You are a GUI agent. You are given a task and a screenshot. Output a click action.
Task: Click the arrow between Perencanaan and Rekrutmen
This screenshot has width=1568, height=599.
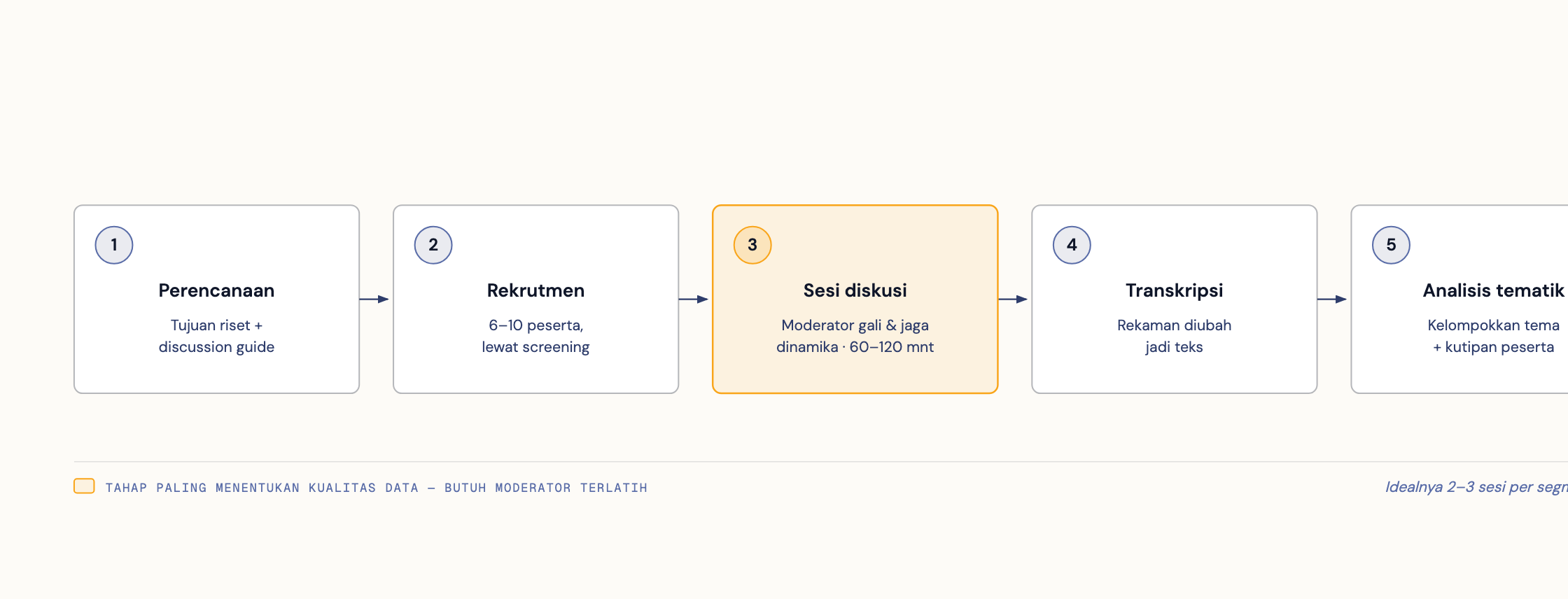tap(374, 299)
